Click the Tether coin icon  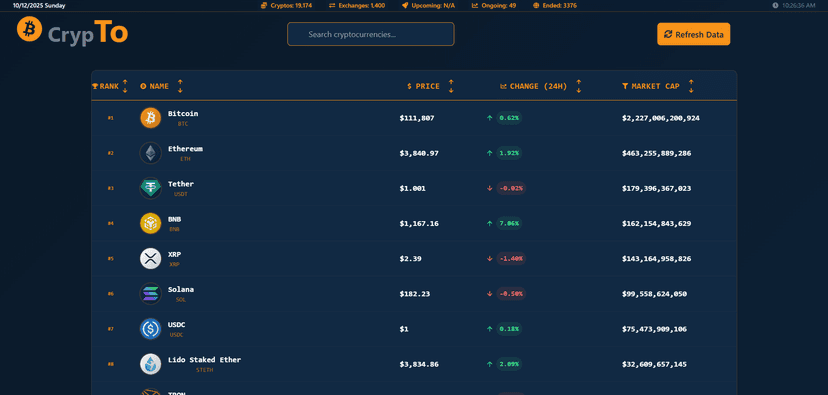150,188
